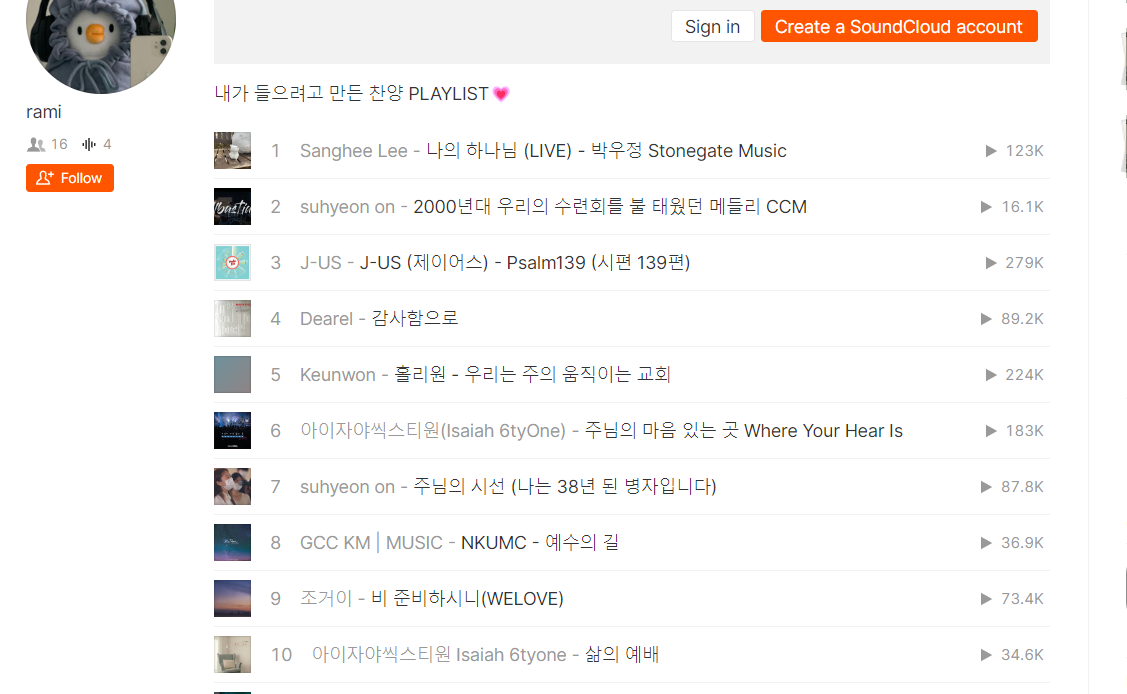Viewport: 1127px width, 694px height.
Task: Click the play icon beside 279K
Action: coord(991,263)
